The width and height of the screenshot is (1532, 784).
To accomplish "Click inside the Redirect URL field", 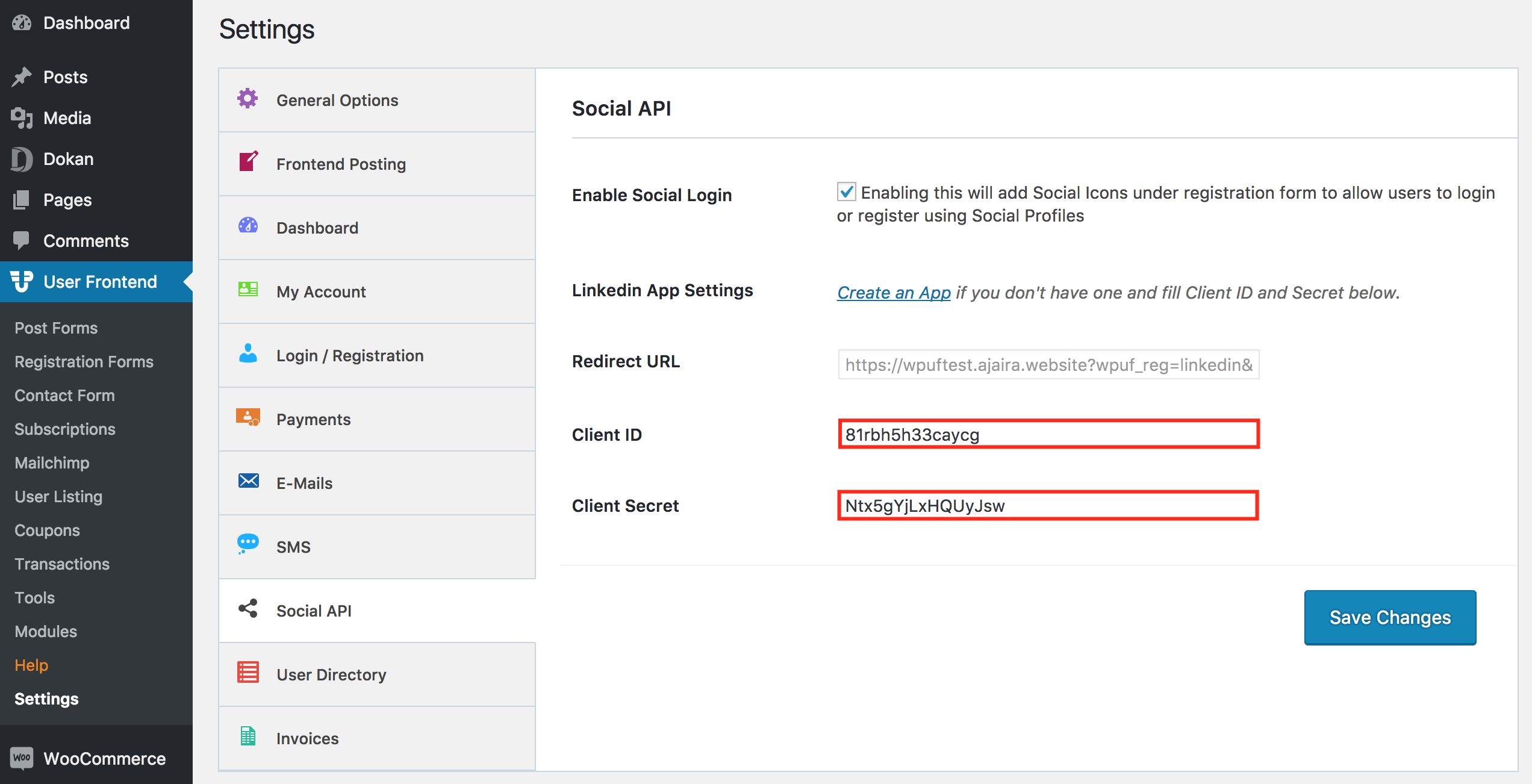I will [x=1048, y=364].
